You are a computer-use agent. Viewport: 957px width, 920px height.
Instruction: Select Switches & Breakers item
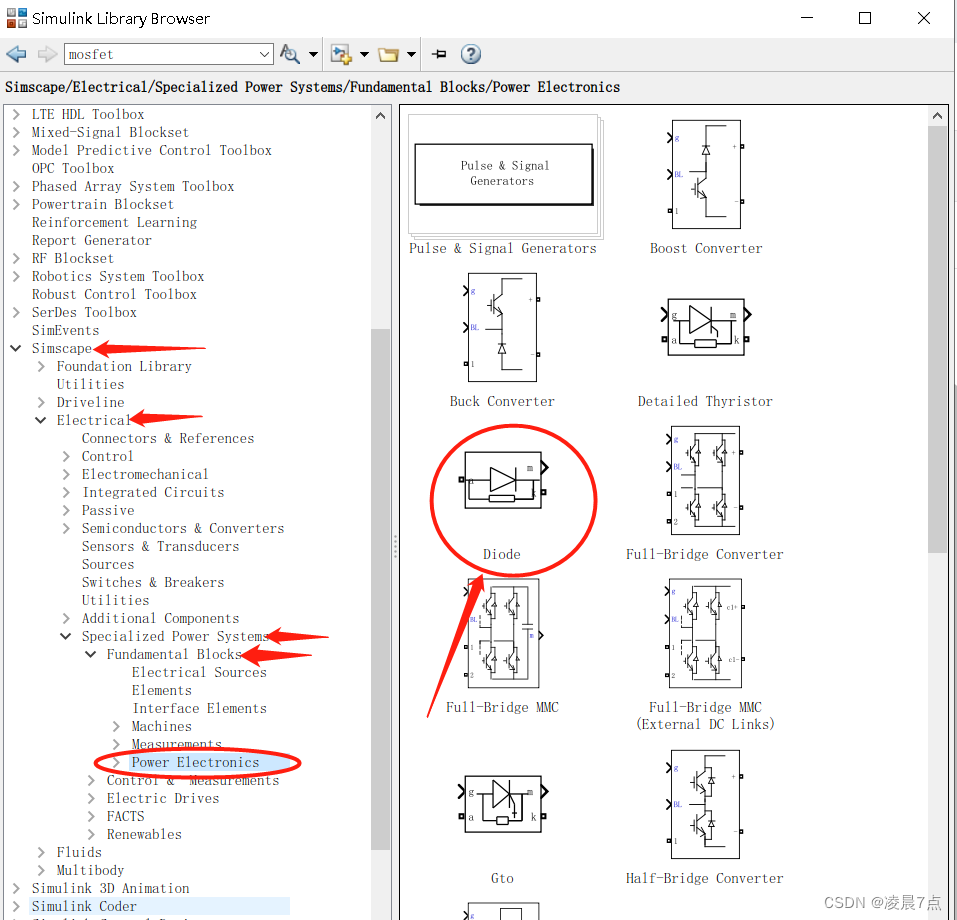click(153, 582)
